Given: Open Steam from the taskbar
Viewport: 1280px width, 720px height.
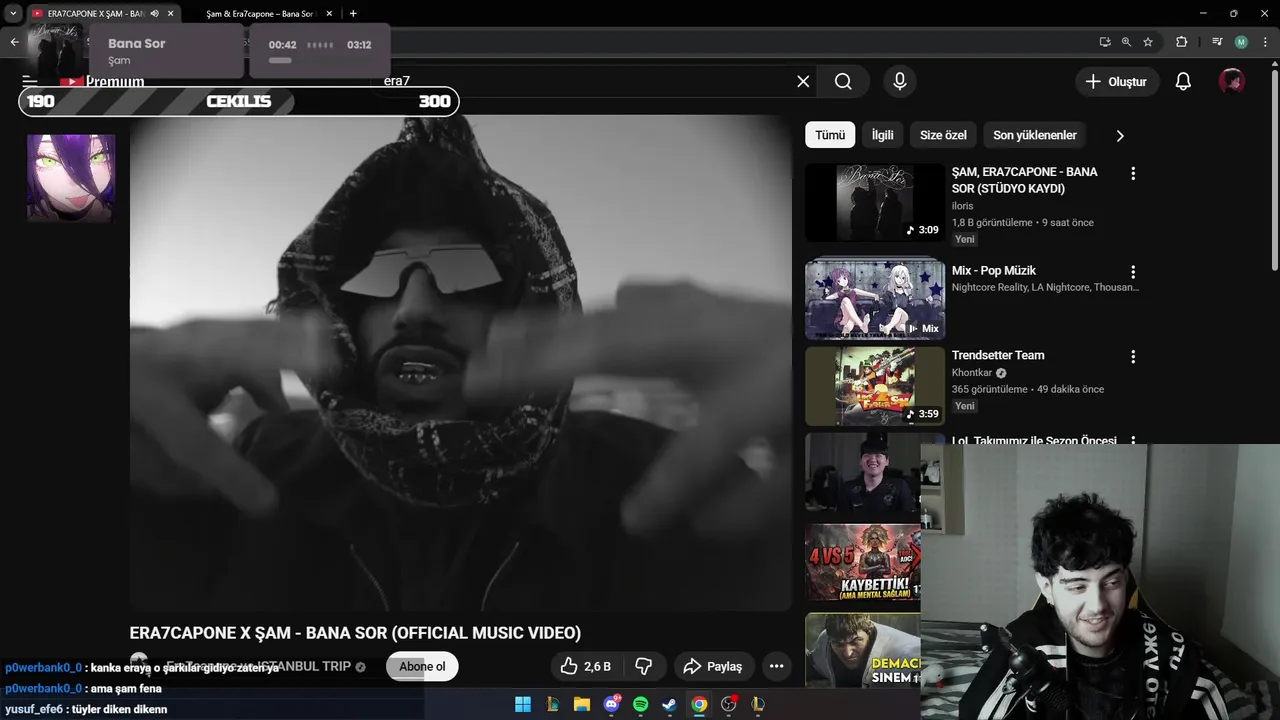Looking at the screenshot, I should [670, 704].
